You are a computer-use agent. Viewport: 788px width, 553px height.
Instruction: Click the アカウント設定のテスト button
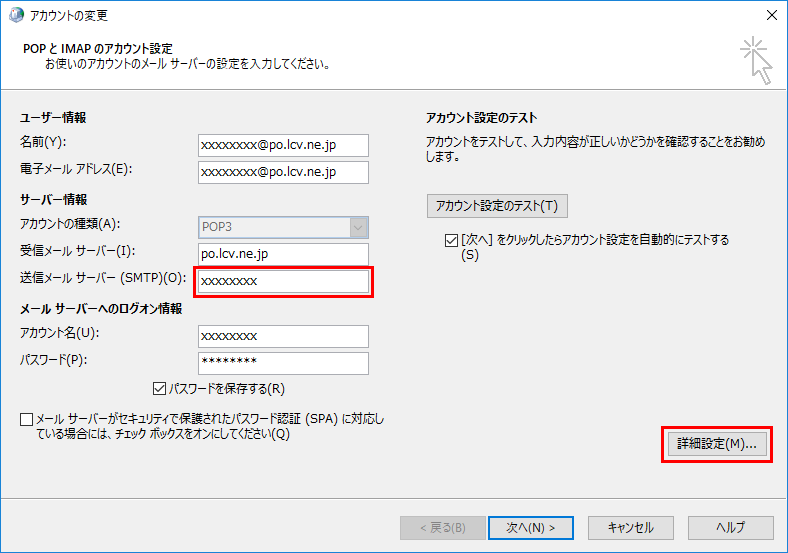tap(497, 206)
